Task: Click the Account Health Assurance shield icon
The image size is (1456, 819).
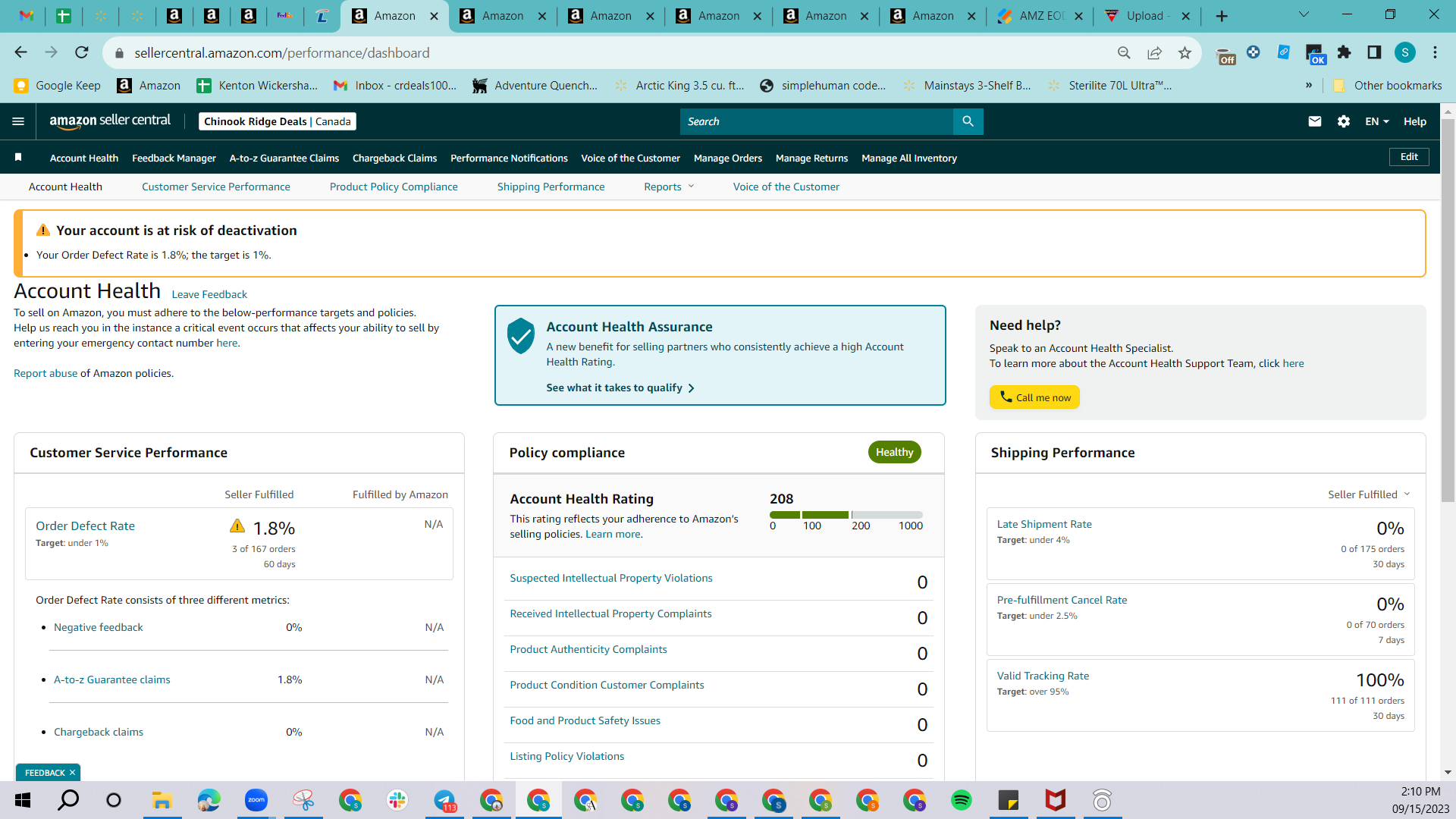Action: coord(521,336)
